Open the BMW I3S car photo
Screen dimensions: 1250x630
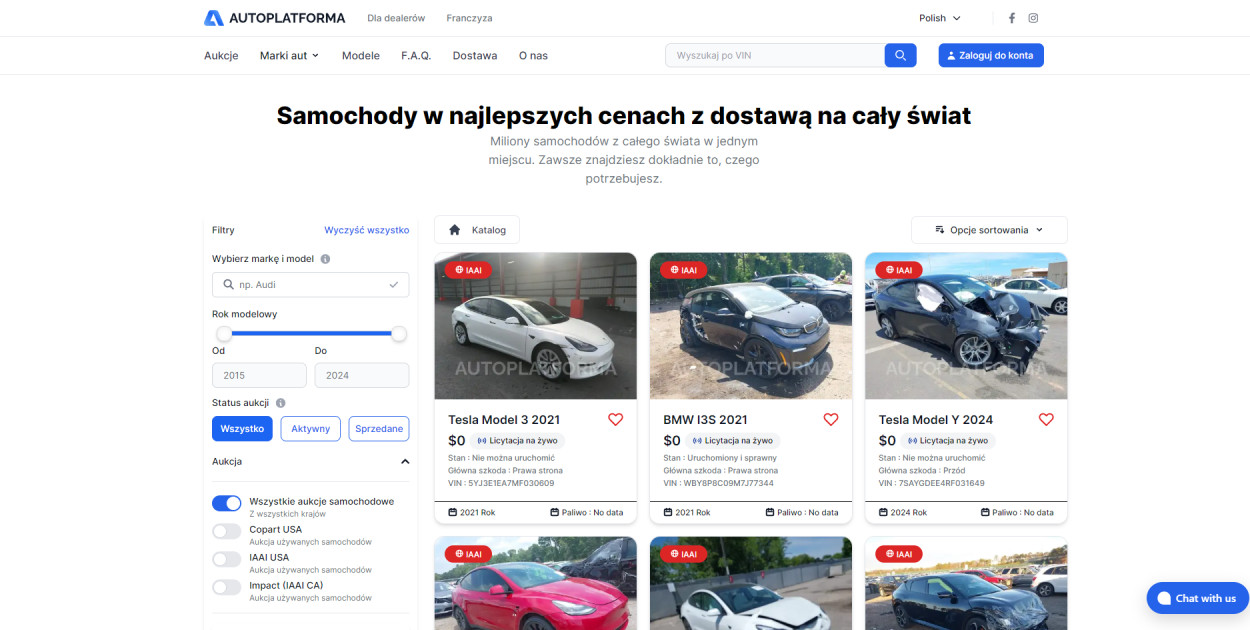click(751, 326)
